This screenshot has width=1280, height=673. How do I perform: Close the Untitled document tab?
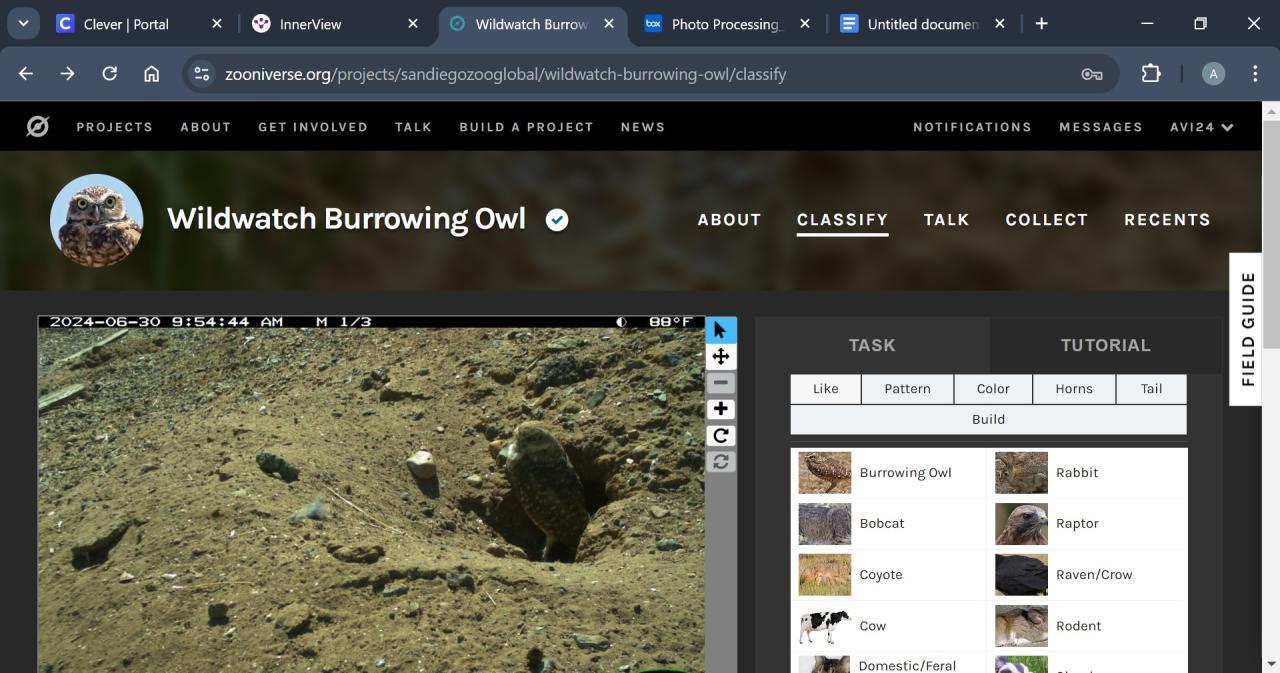pos(999,24)
